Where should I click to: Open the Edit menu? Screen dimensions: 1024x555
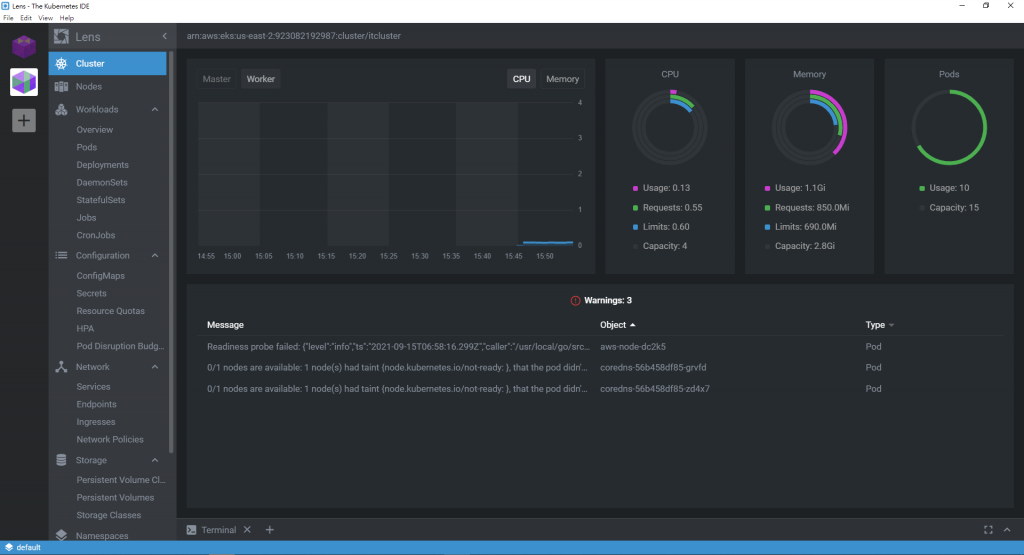tap(26, 18)
